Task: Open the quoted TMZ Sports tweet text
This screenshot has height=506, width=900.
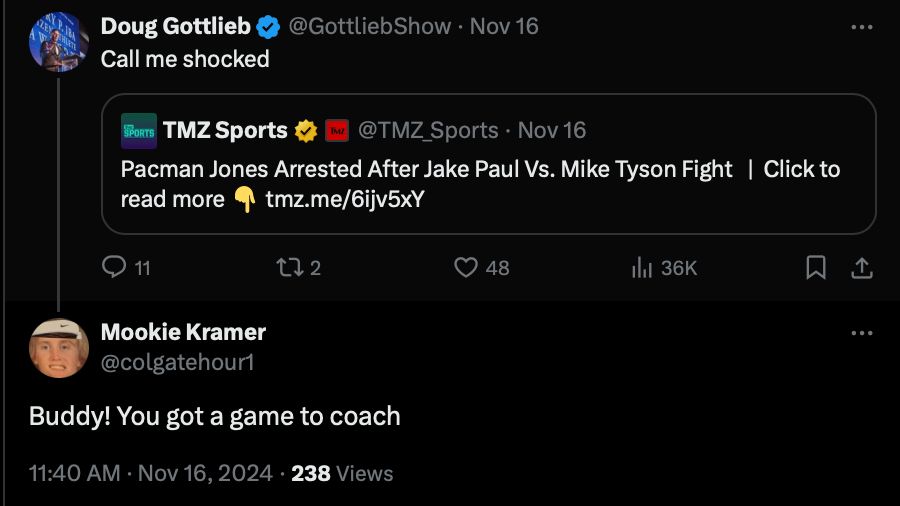Action: click(427, 170)
